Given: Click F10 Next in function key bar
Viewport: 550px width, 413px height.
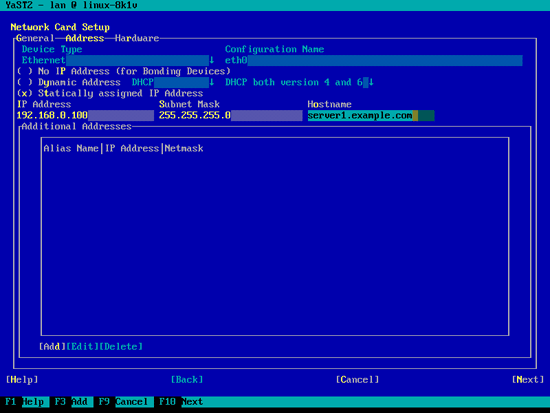Looking at the screenshot, I should [181, 402].
